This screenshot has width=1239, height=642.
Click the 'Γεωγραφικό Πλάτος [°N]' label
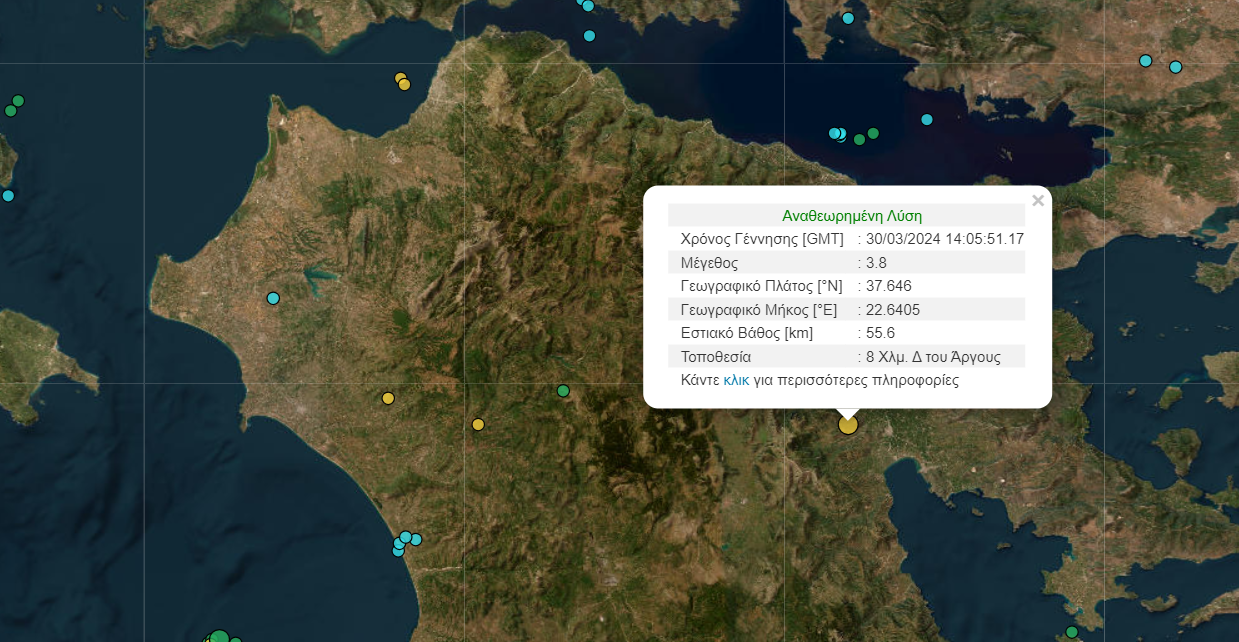[x=762, y=286]
